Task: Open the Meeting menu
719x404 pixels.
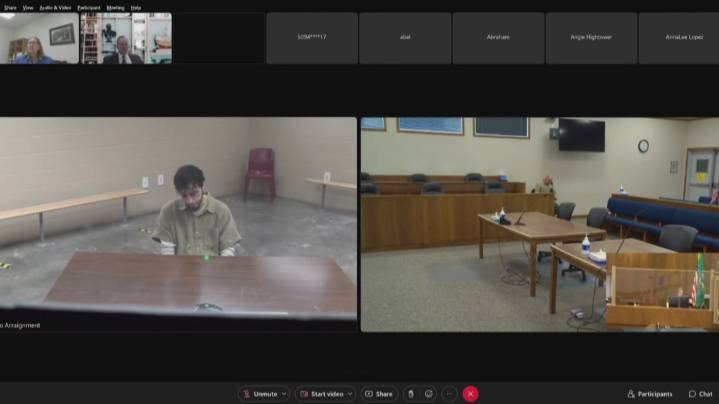Action: 116,7
